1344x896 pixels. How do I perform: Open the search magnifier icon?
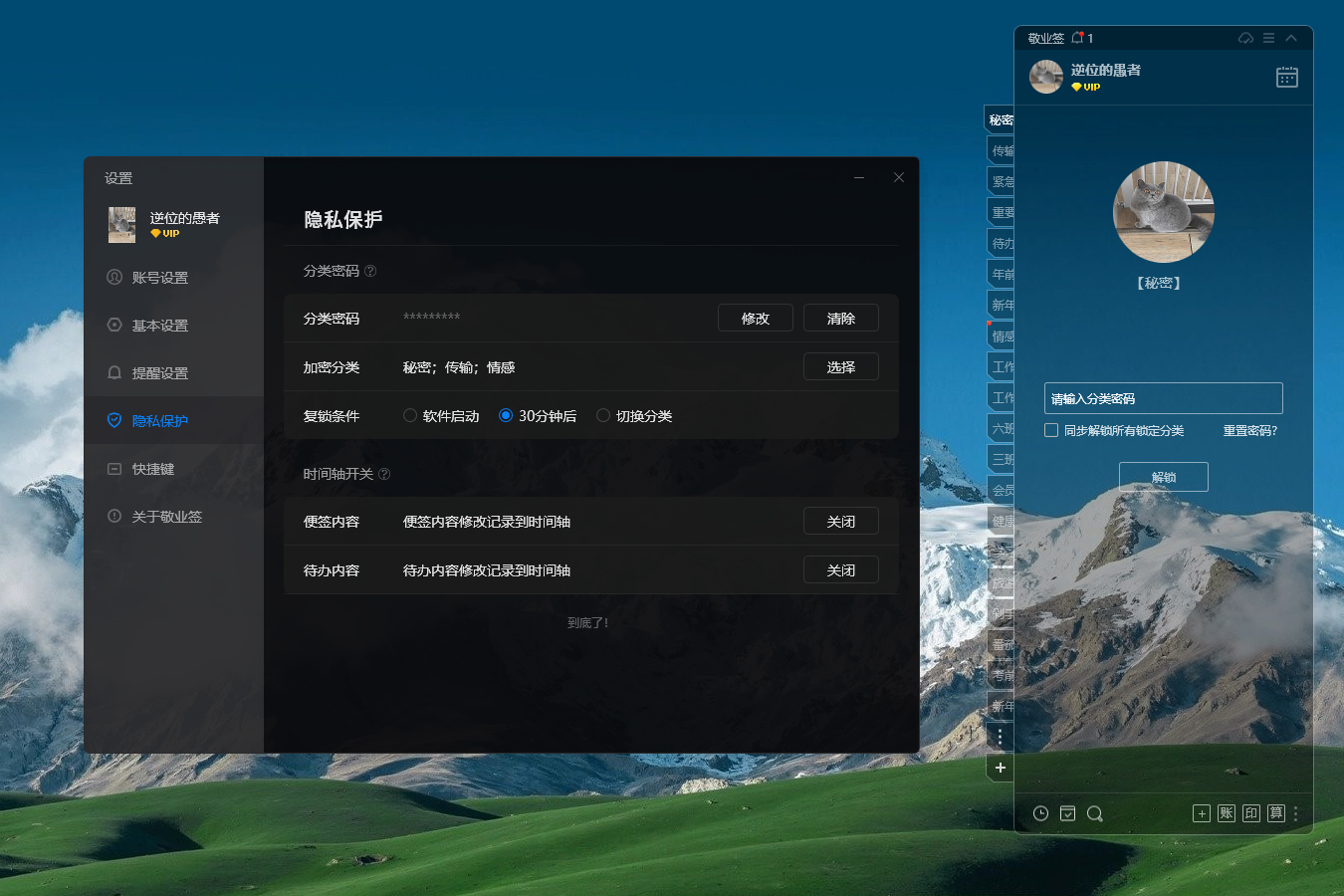[x=1095, y=813]
